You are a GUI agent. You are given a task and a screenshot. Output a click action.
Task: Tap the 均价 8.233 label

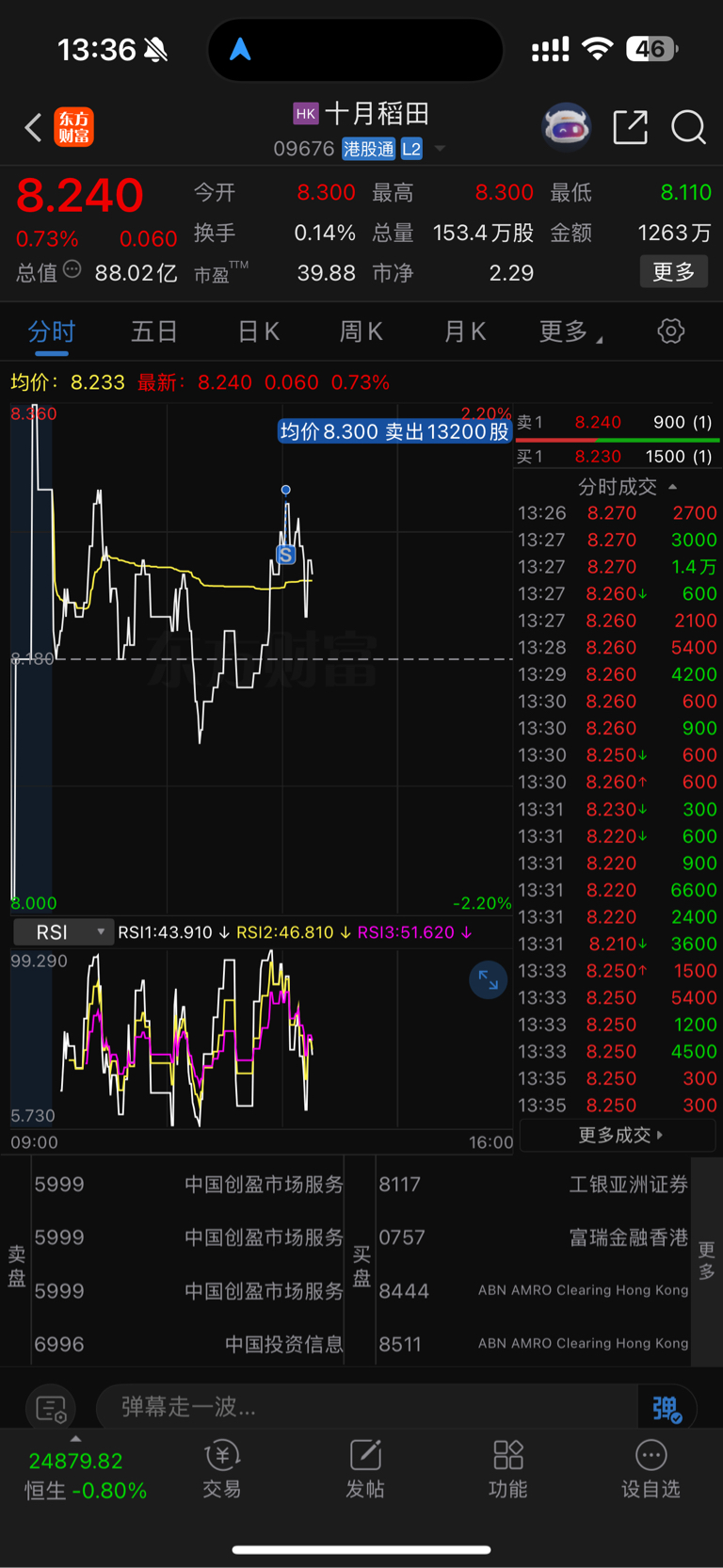click(x=67, y=382)
